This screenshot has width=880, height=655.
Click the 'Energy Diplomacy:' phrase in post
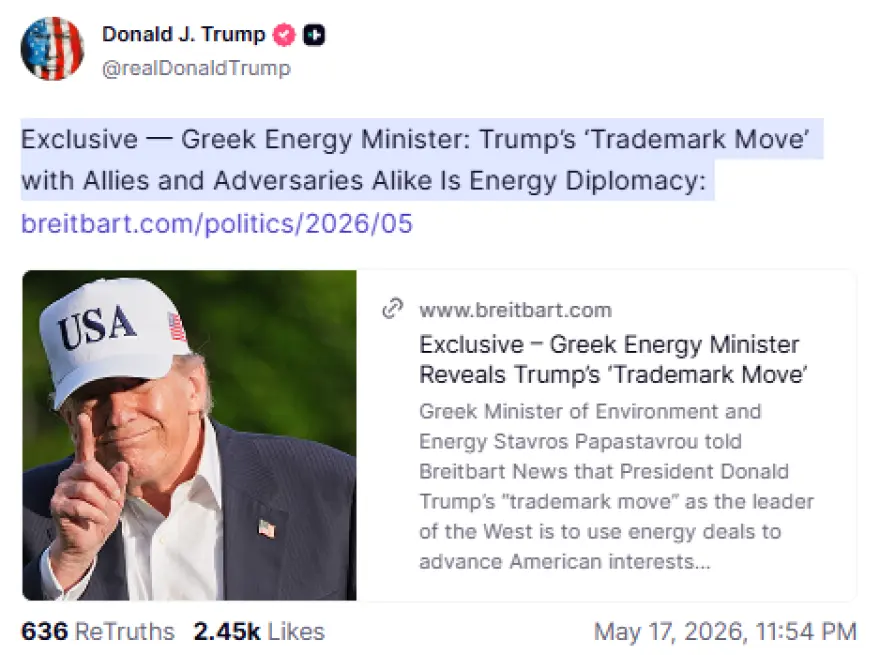[x=588, y=181]
